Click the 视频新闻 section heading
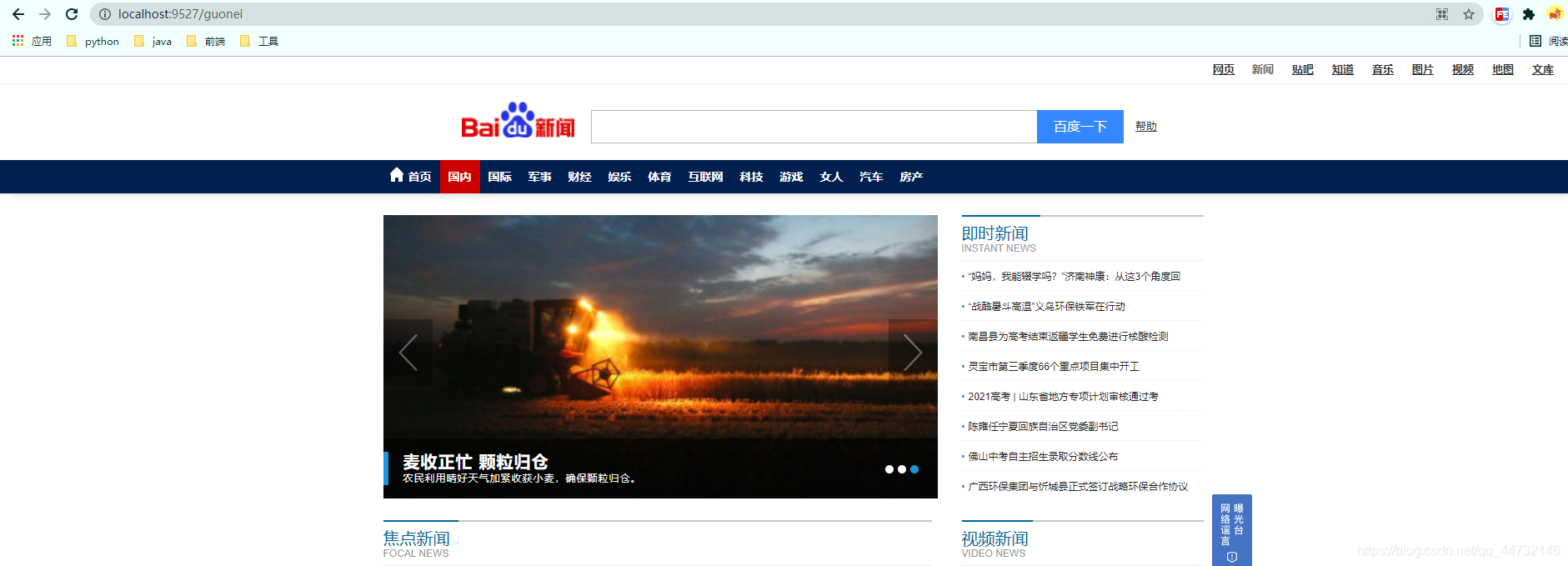1568x566 pixels. tap(995, 538)
